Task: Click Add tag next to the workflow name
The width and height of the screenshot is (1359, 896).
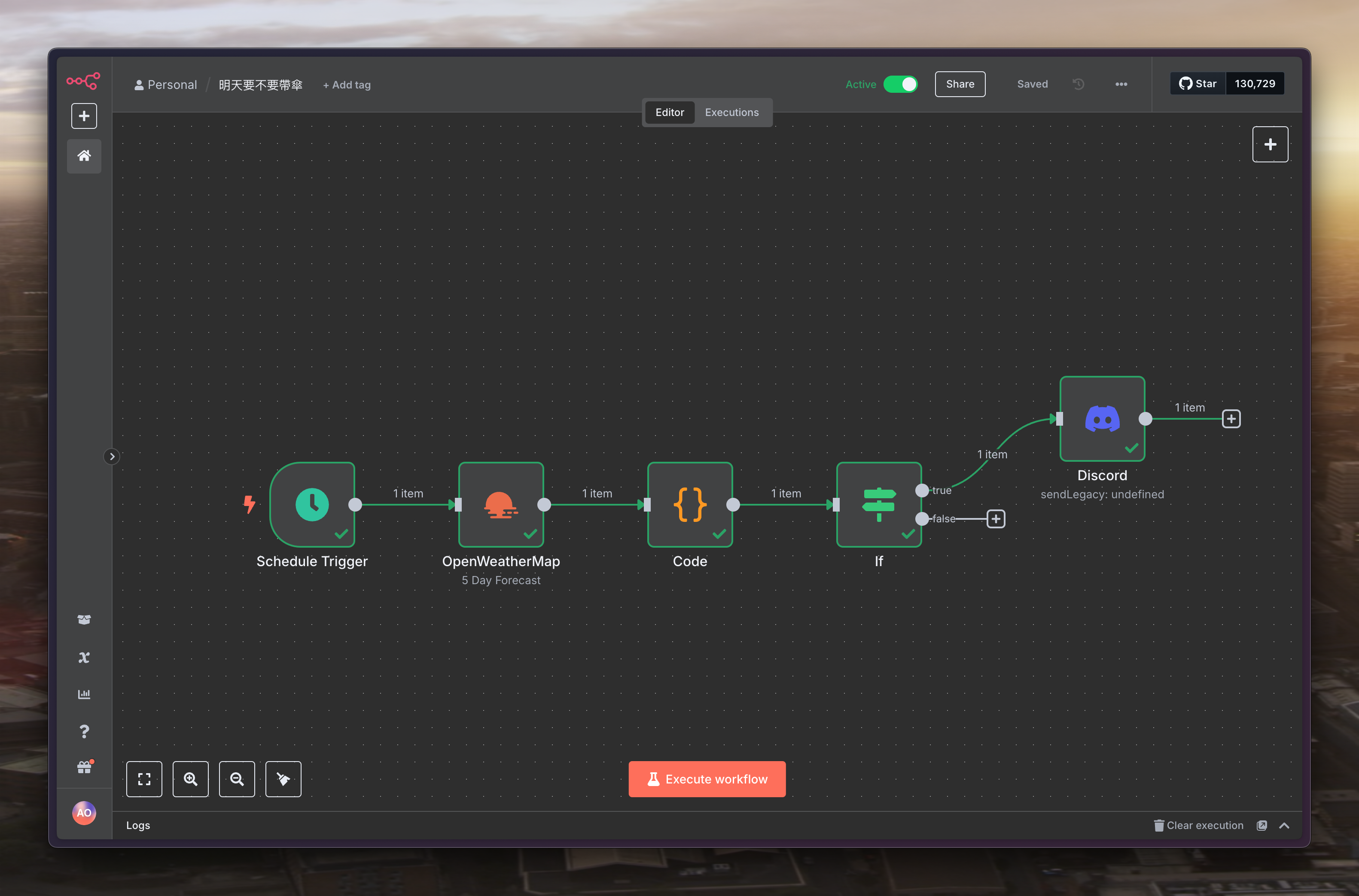Action: coord(347,85)
